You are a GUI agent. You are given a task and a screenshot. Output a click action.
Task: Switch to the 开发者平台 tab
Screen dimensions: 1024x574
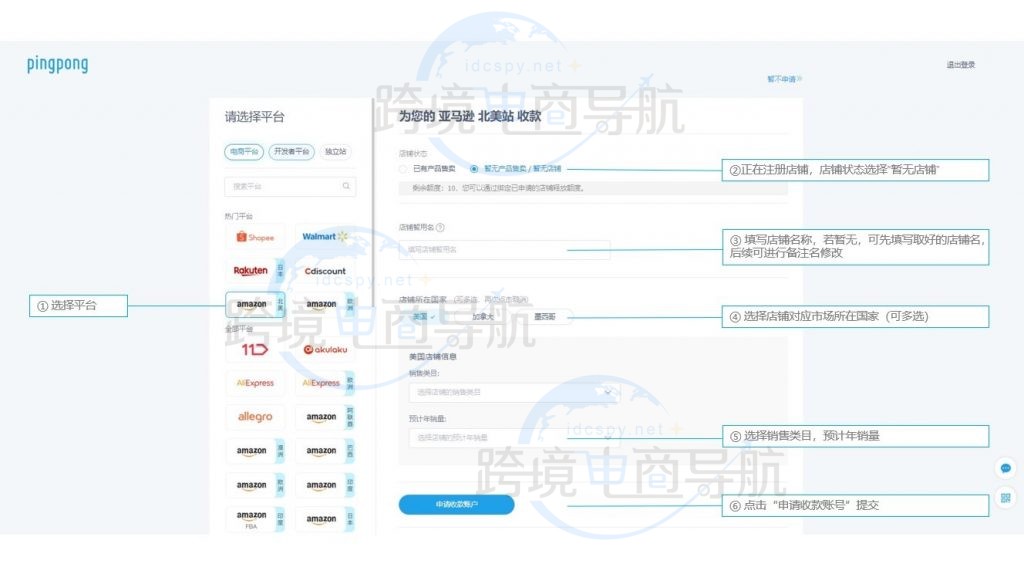tap(291, 151)
